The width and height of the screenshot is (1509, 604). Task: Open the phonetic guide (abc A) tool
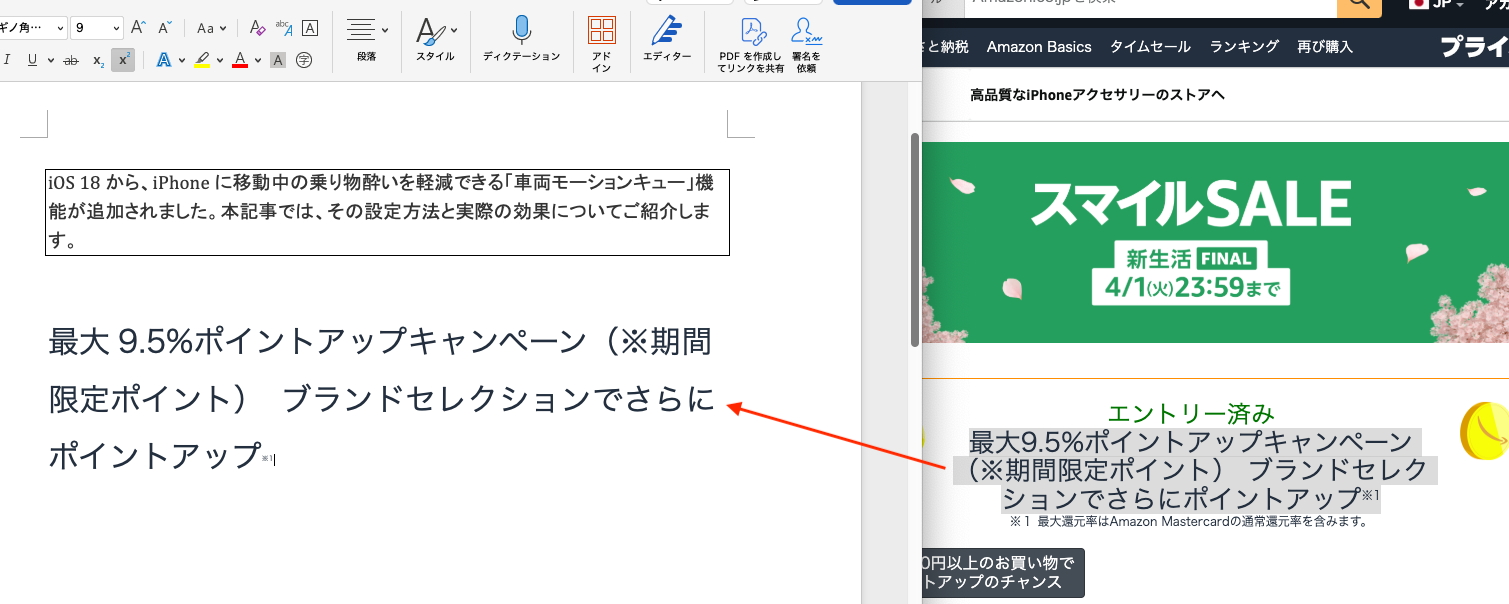(x=283, y=28)
